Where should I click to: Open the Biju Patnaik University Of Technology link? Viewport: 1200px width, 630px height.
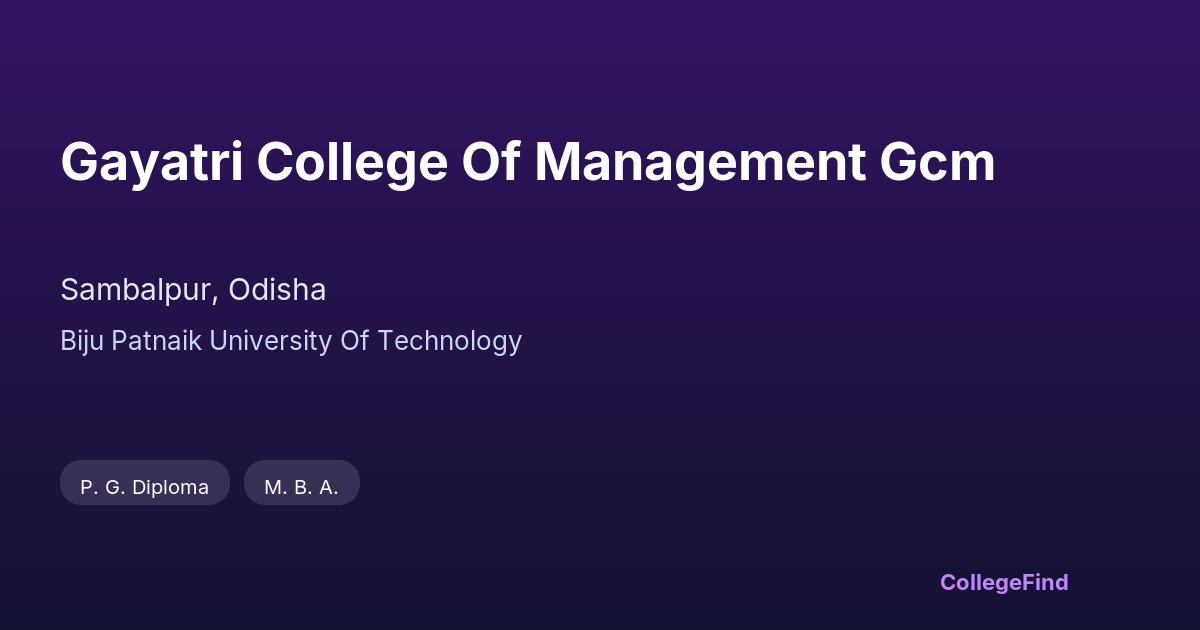coord(291,341)
